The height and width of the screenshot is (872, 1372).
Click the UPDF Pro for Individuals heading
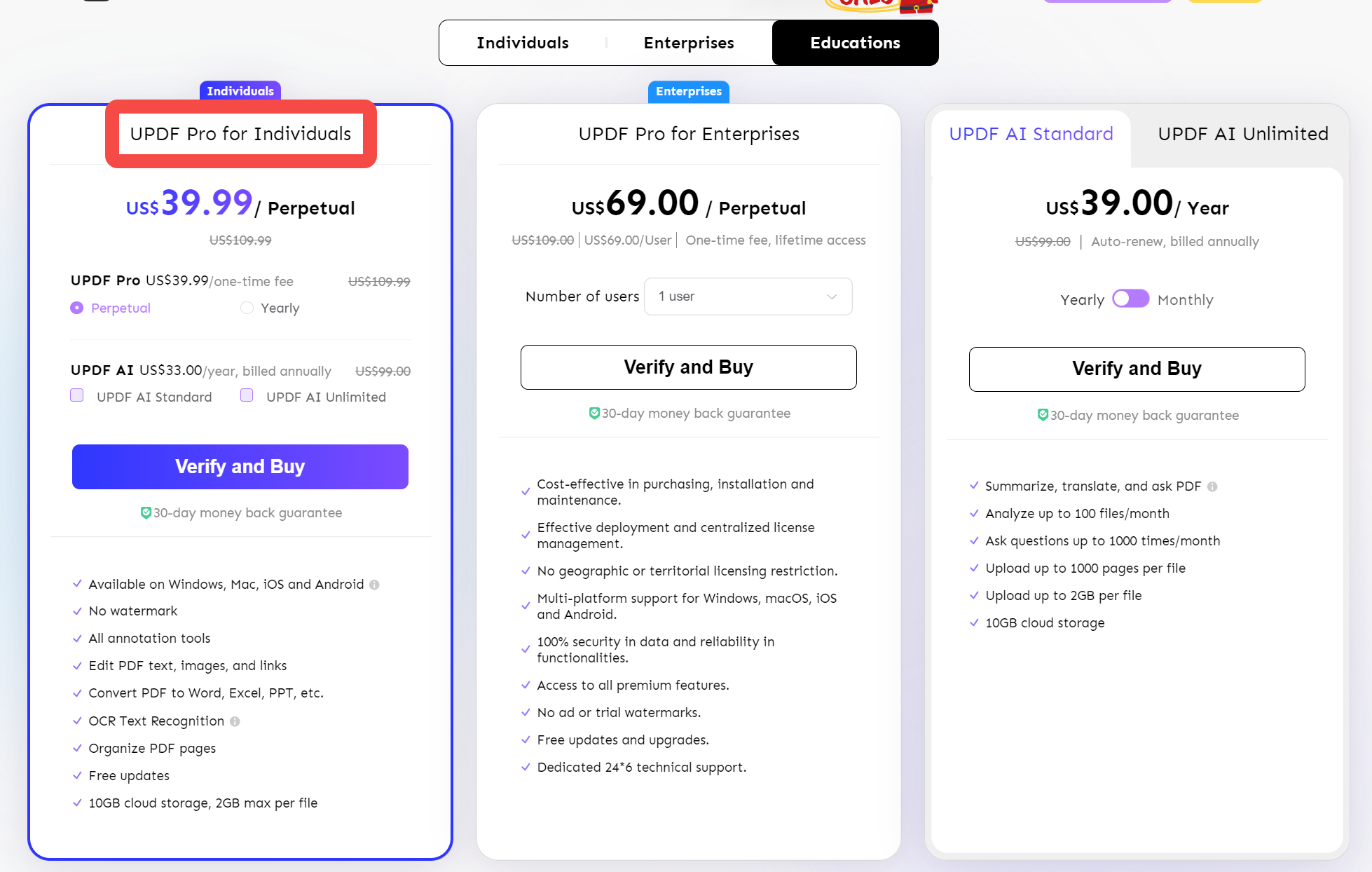point(240,134)
